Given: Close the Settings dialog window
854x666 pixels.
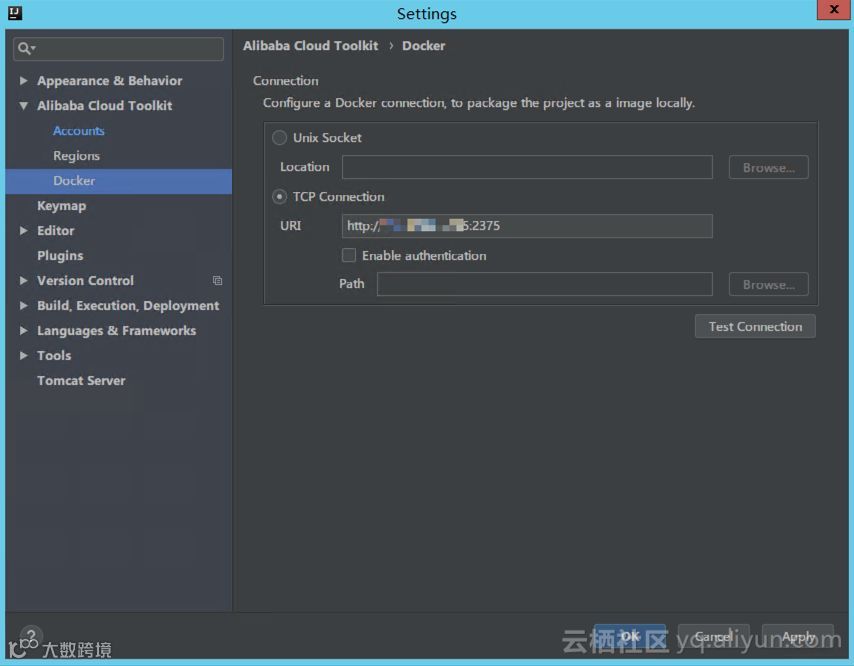Looking at the screenshot, I should (x=833, y=10).
